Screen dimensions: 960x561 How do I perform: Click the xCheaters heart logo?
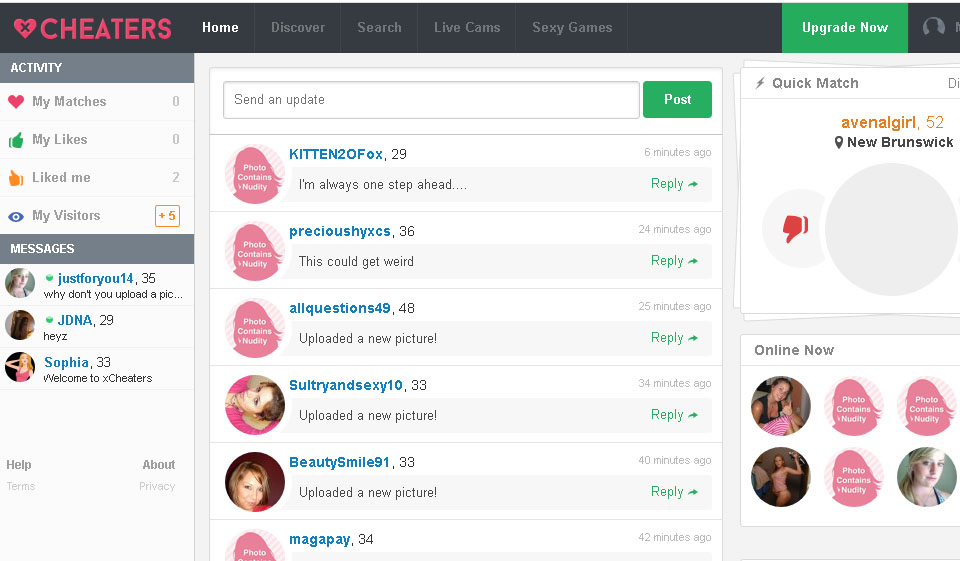pos(25,28)
